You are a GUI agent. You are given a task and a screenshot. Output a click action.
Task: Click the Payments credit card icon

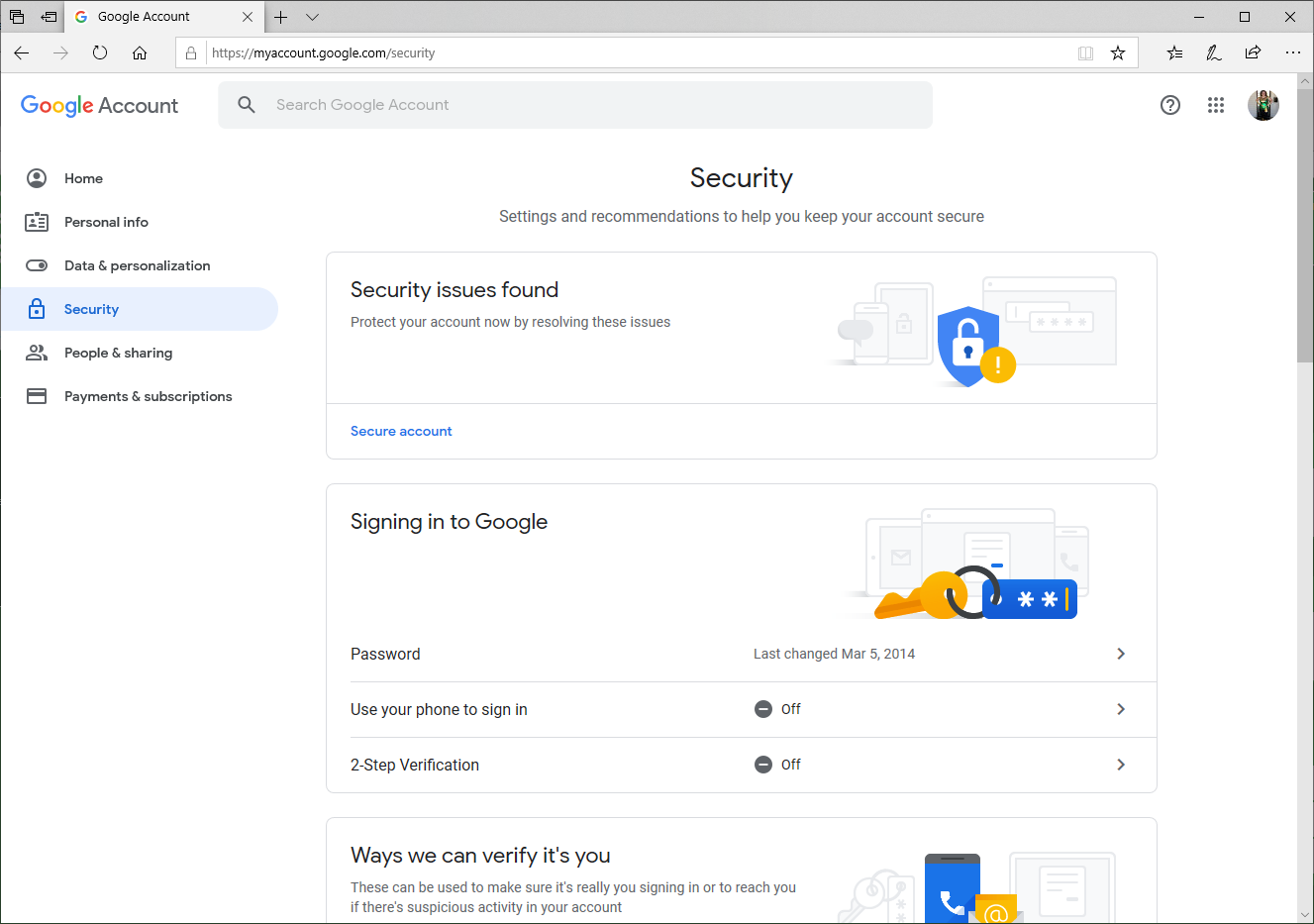click(x=37, y=396)
